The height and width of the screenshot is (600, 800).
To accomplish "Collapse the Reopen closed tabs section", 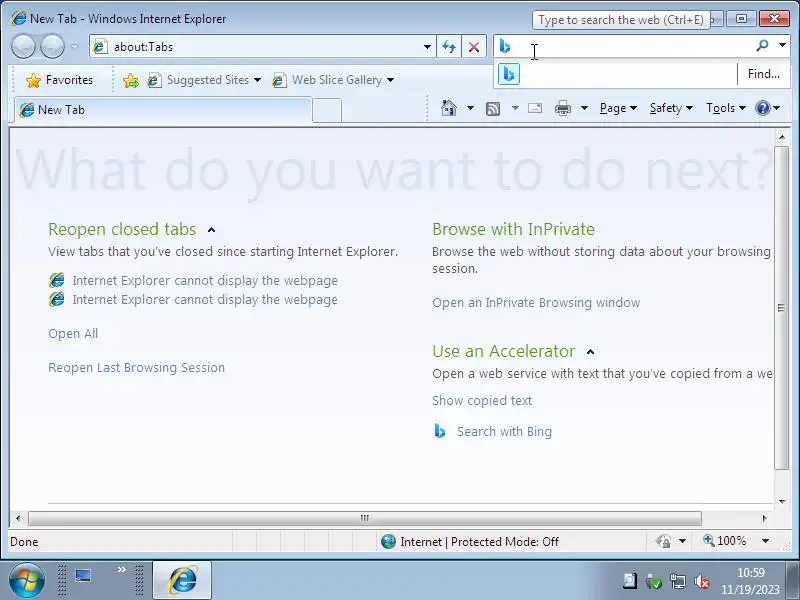I will tap(211, 230).
